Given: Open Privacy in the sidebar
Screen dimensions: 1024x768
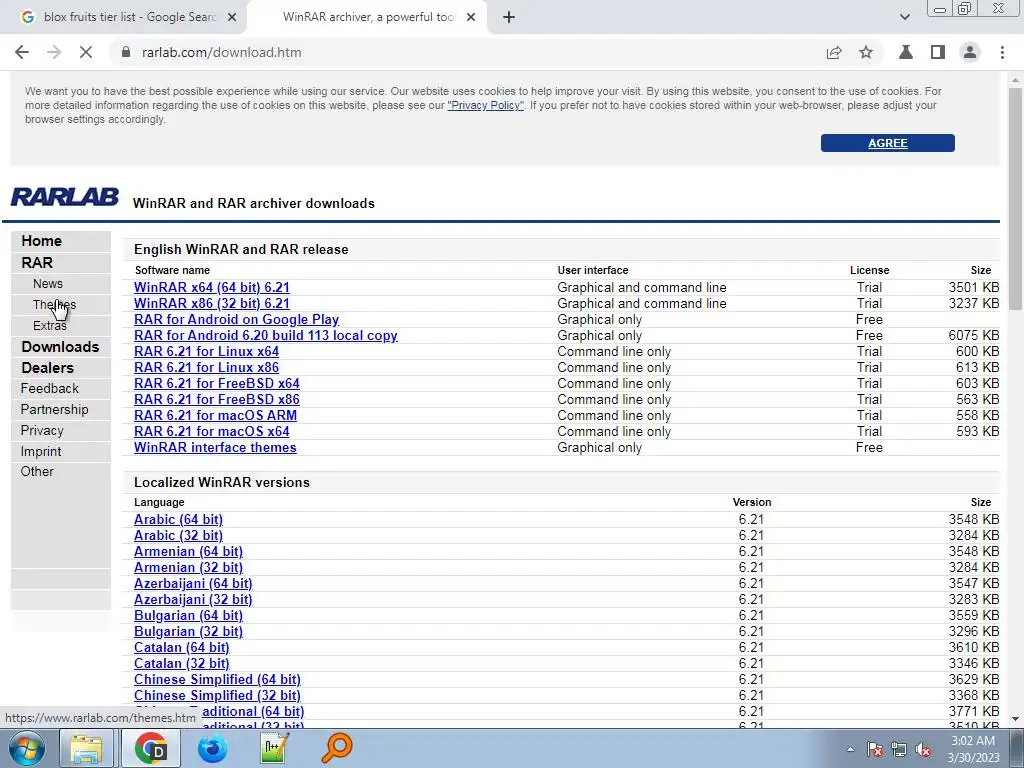Looking at the screenshot, I should coord(42,430).
